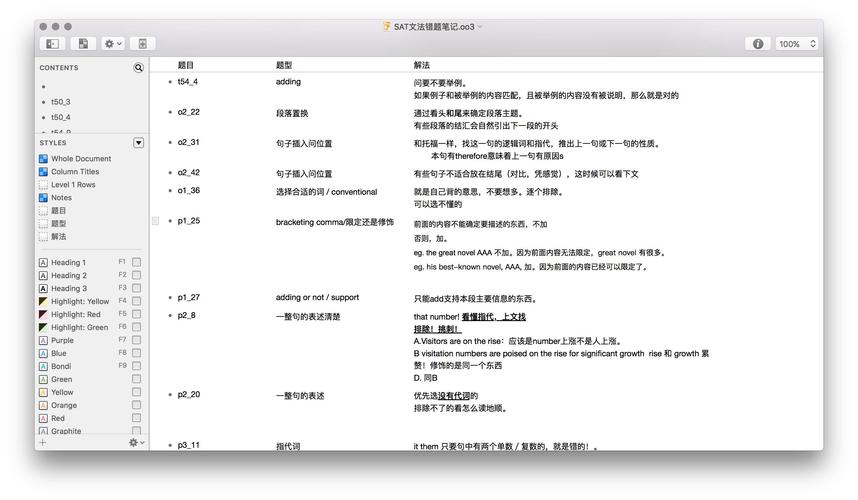The height and width of the screenshot is (500, 858).
Task: Click '选择合适的词 / conventional' cell
Action: (327, 192)
